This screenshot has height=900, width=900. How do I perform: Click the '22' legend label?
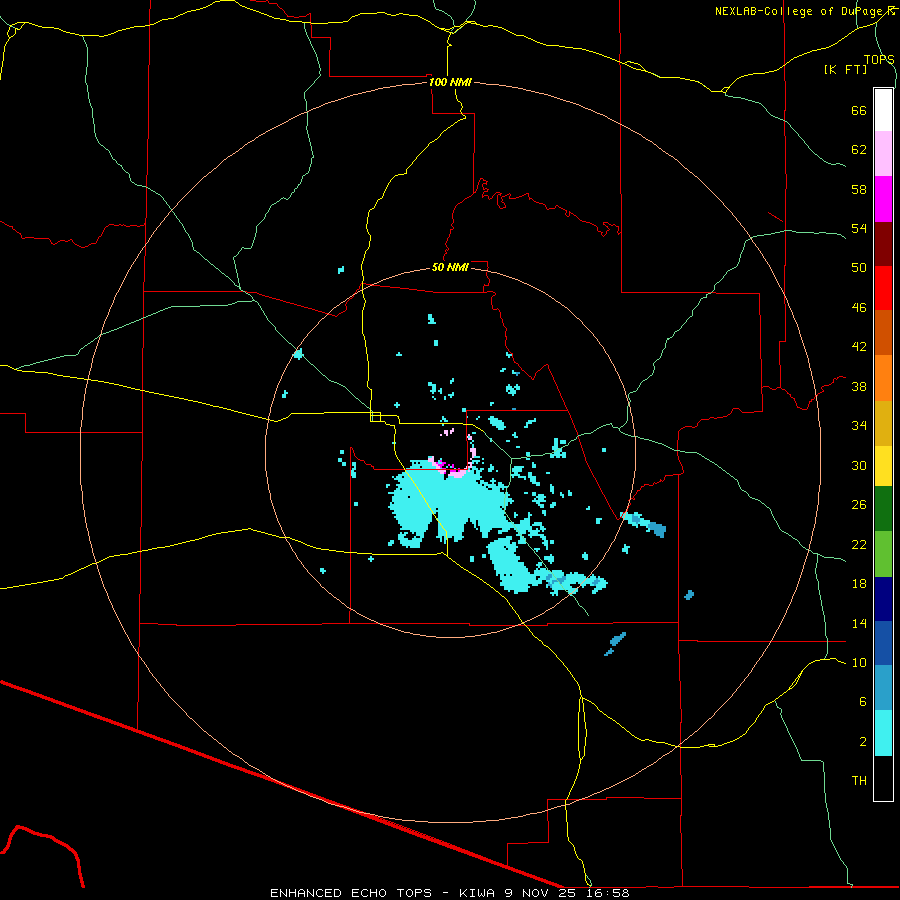859,544
